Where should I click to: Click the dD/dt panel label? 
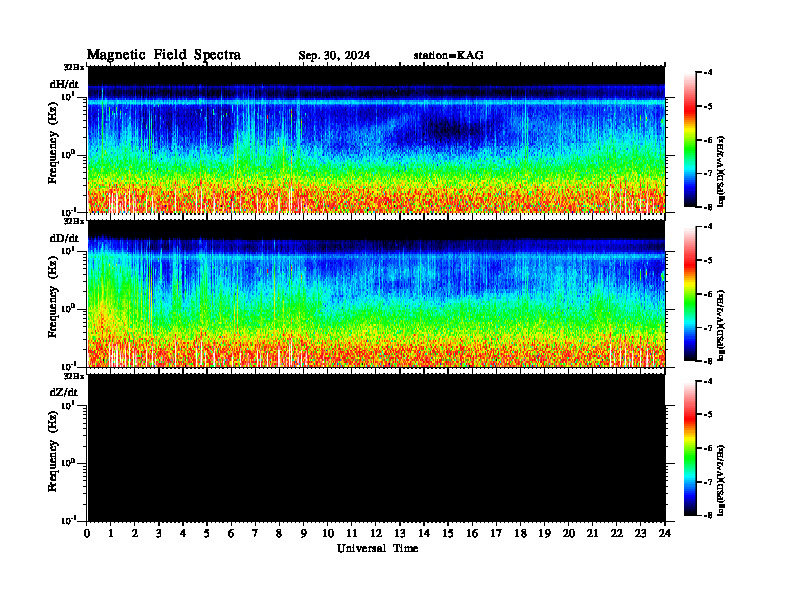tap(64, 238)
